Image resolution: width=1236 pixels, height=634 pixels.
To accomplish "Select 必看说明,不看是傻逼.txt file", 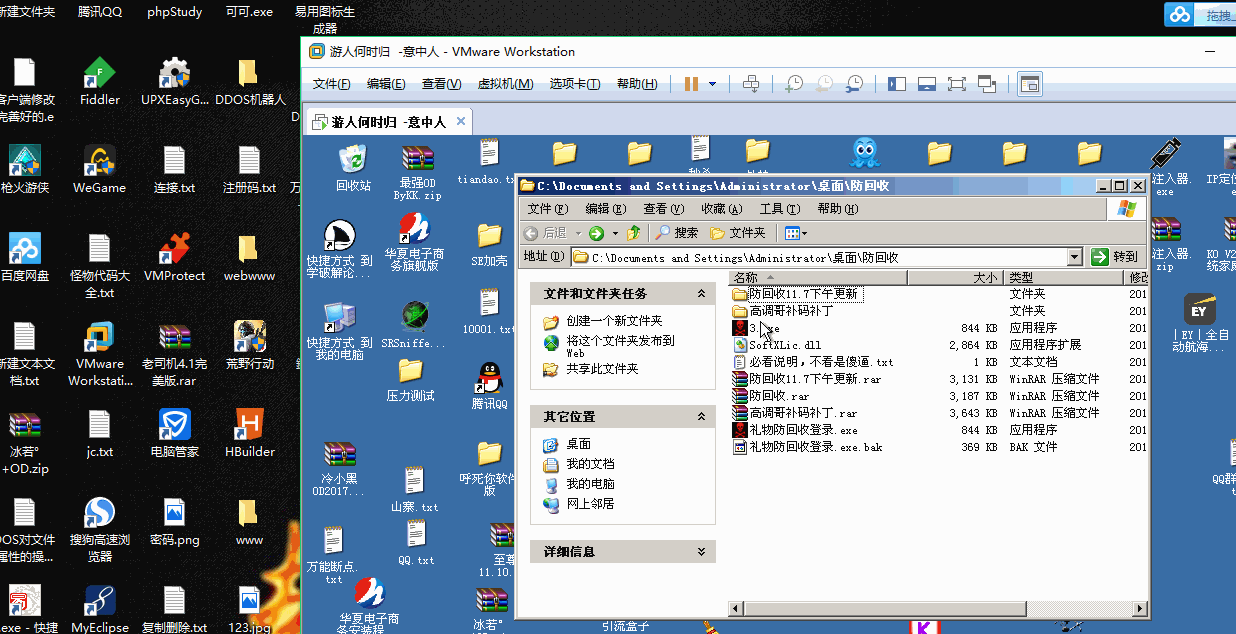I will [x=813, y=362].
